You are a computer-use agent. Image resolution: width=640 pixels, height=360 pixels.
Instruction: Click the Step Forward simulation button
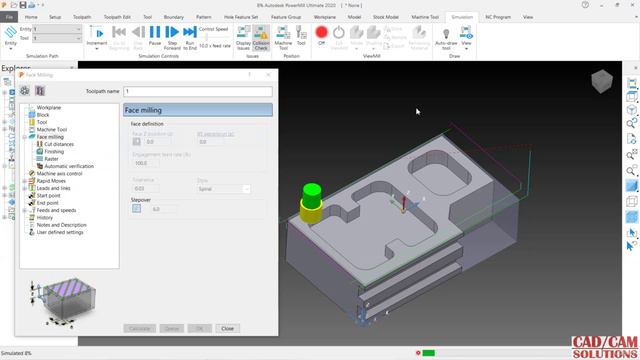click(x=172, y=36)
